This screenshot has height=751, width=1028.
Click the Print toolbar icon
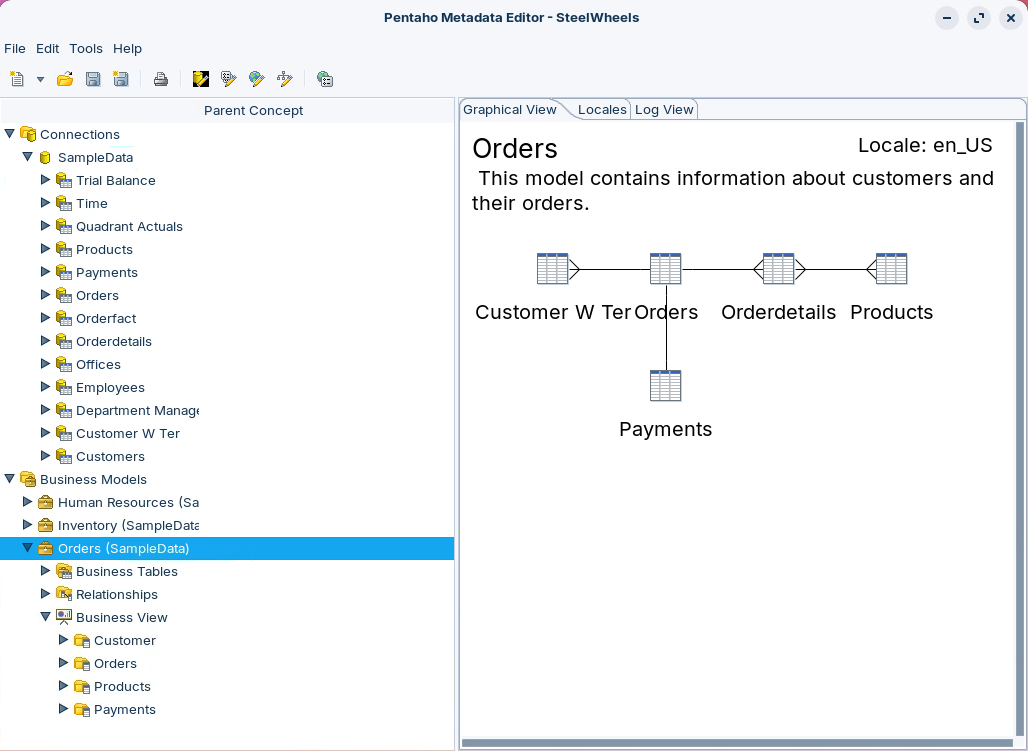coord(161,79)
